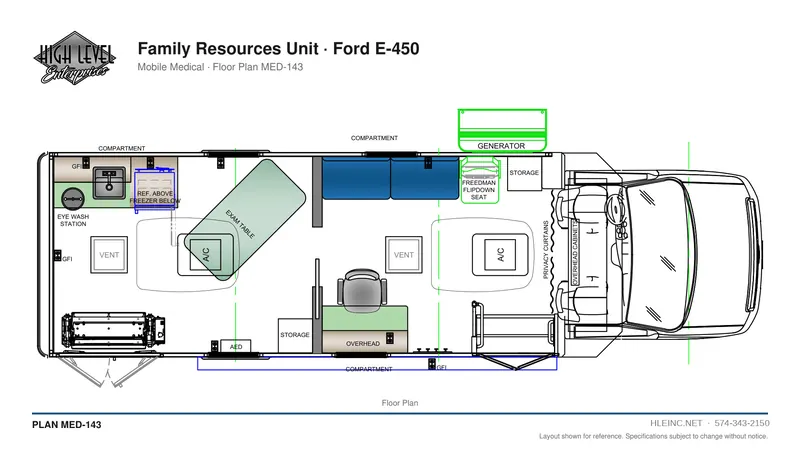This screenshot has width=800, height=452.
Task: Click the layout disclaimer footer text
Action: 654,437
